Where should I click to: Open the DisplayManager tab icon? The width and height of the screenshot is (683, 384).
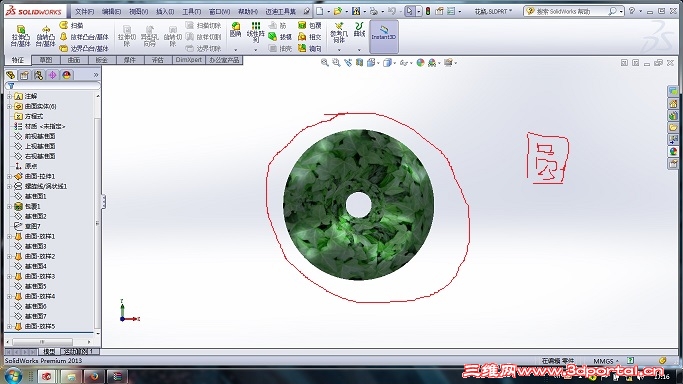coord(67,75)
